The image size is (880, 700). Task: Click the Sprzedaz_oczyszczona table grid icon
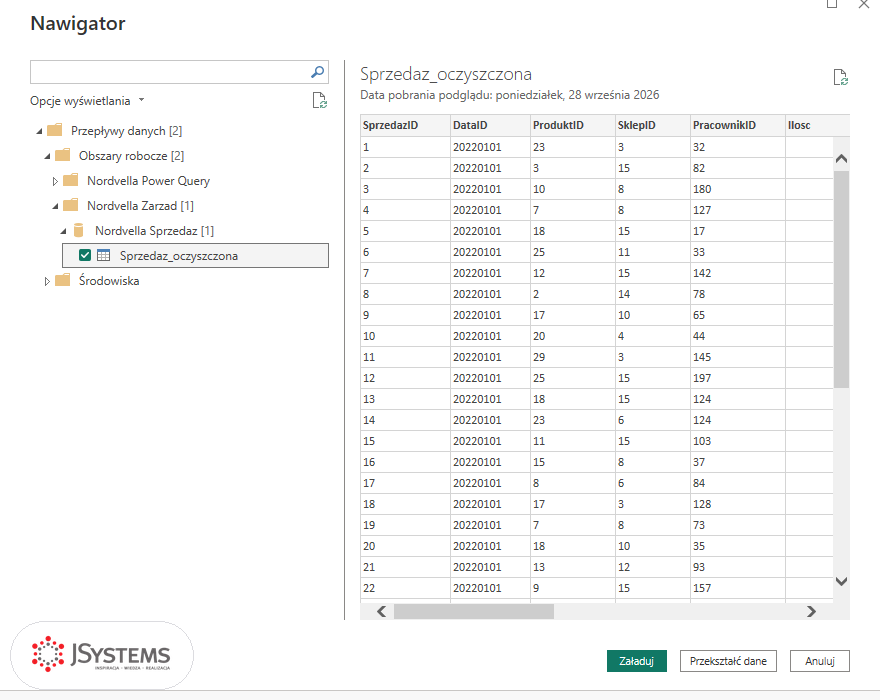click(103, 255)
